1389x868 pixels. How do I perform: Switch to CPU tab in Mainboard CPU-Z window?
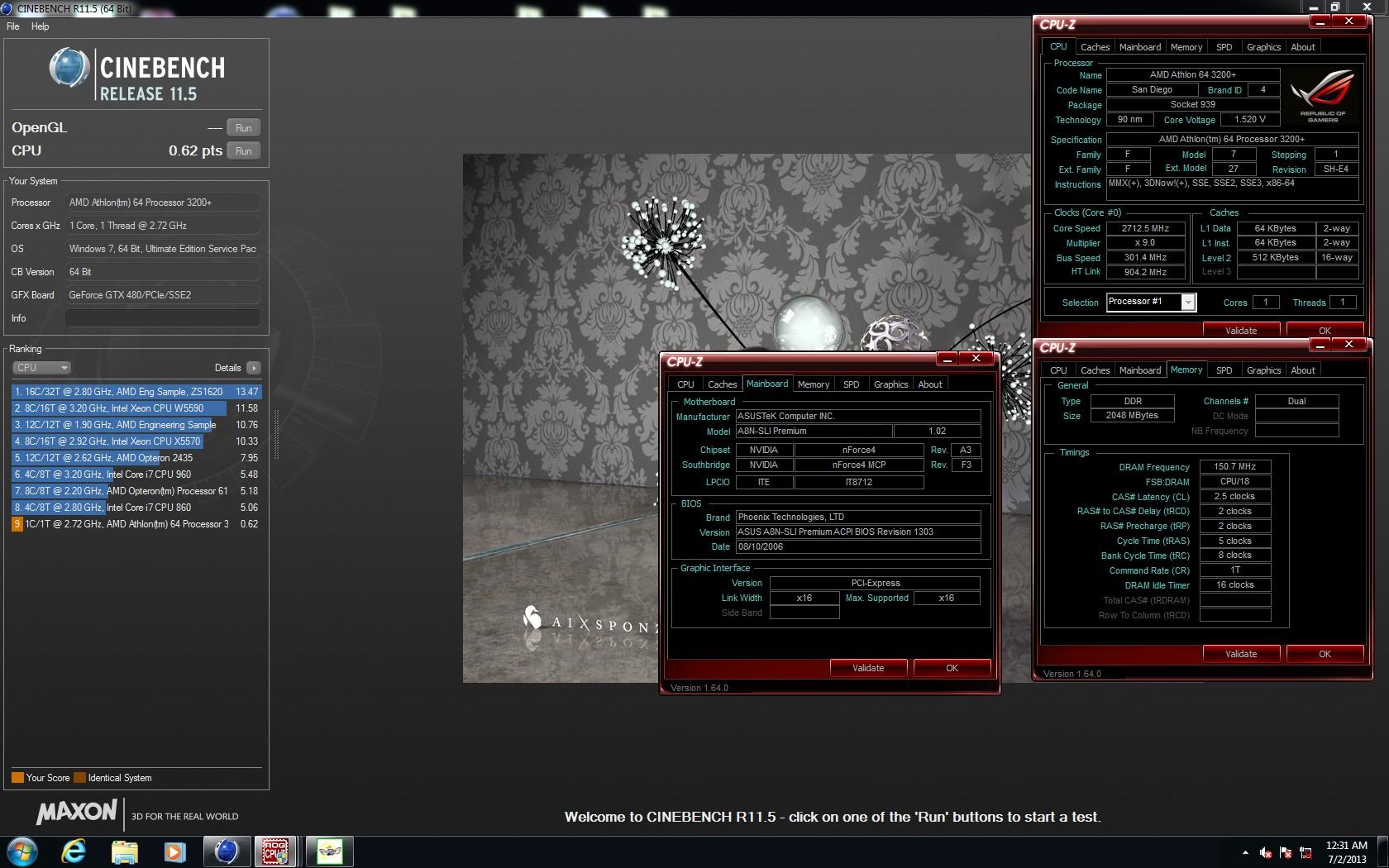point(685,384)
